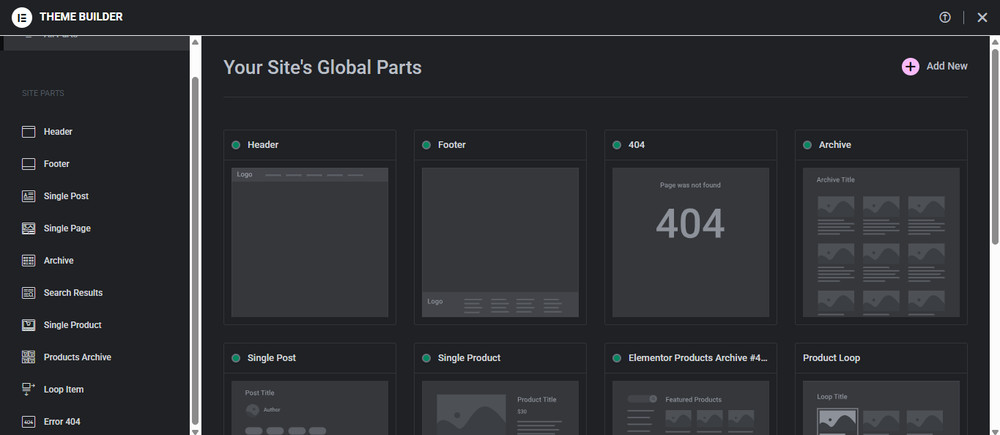Select the Footer icon in the sidebar
Image resolution: width=1000 pixels, height=435 pixels.
point(28,164)
